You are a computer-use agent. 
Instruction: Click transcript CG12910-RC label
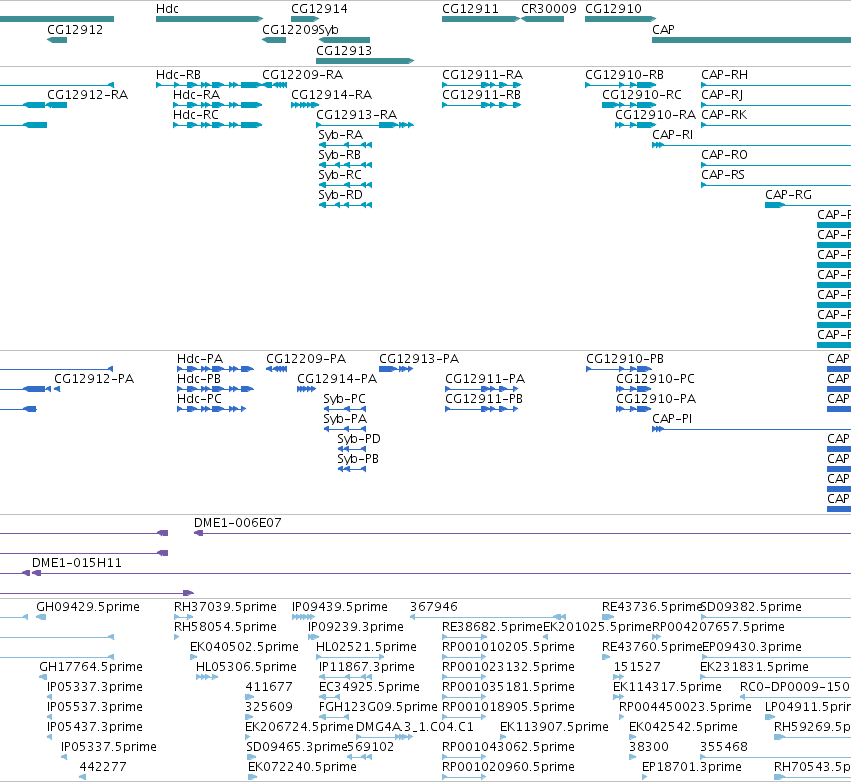642,95
